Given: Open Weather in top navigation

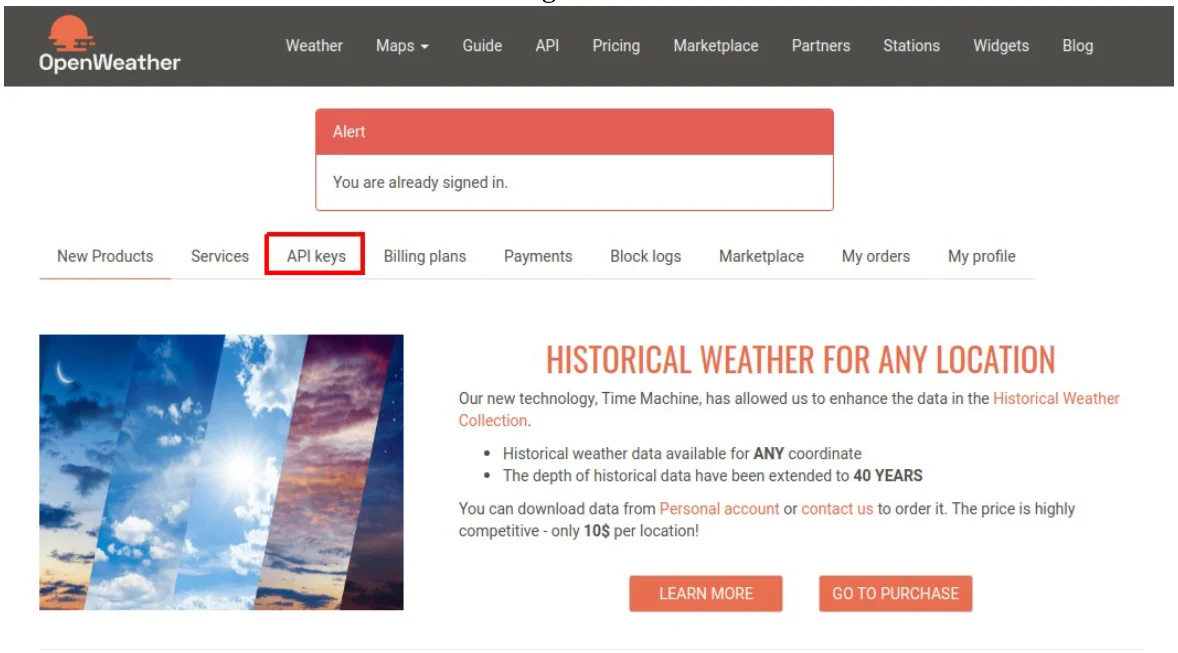Looking at the screenshot, I should 314,46.
